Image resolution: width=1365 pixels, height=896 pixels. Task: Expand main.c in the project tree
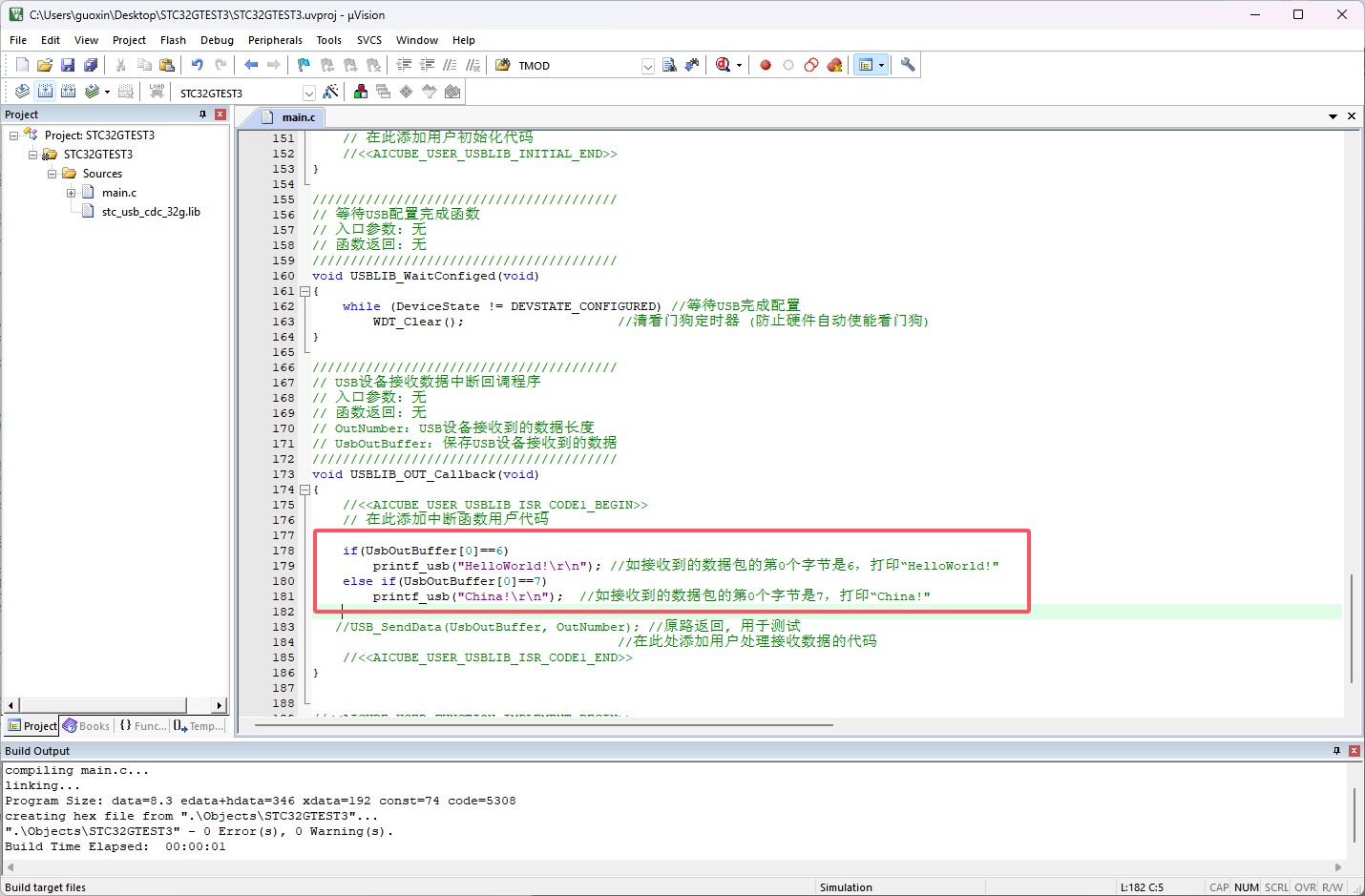tap(72, 193)
